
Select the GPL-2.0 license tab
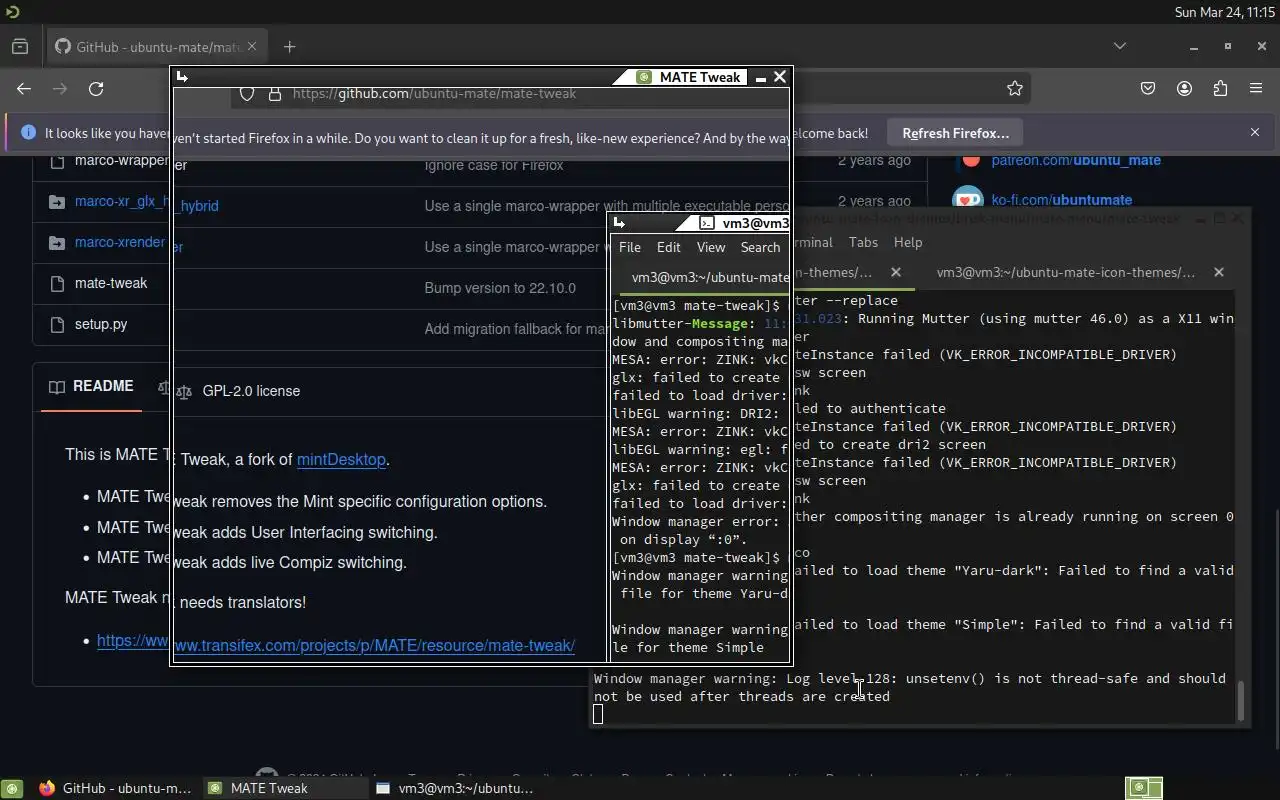tap(238, 391)
